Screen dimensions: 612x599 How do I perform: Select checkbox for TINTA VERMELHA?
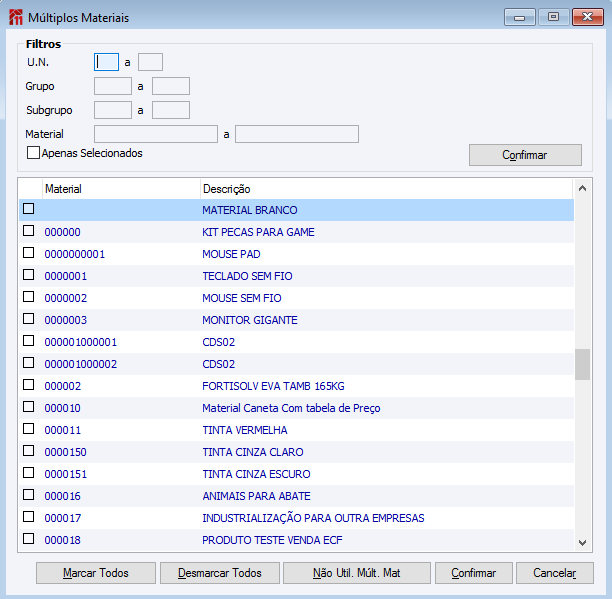[x=28, y=429]
